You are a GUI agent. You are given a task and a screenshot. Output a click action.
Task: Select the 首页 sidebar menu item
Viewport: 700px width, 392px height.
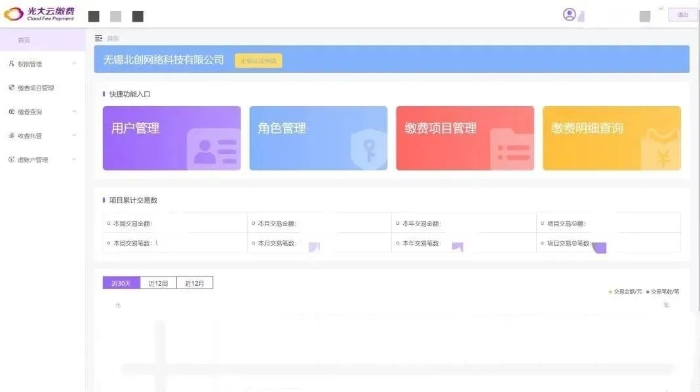pos(42,40)
